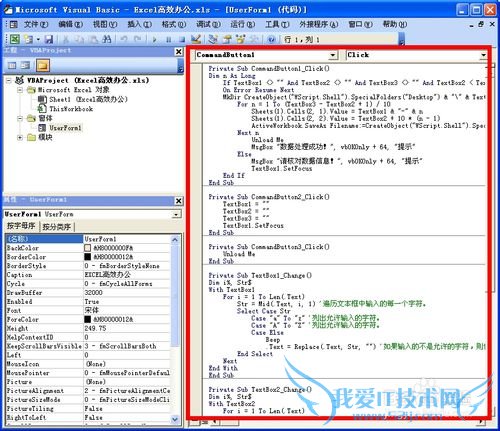Open the 文件 menu
Screen dimensions: 500x431
[36, 24]
